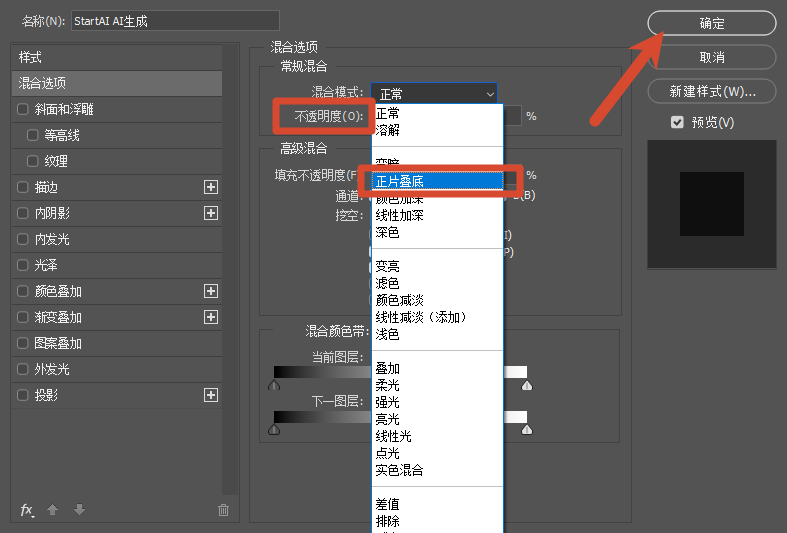This screenshot has width=787, height=533.
Task: Enable the 纹理 checkbox
Action: pos(33,161)
